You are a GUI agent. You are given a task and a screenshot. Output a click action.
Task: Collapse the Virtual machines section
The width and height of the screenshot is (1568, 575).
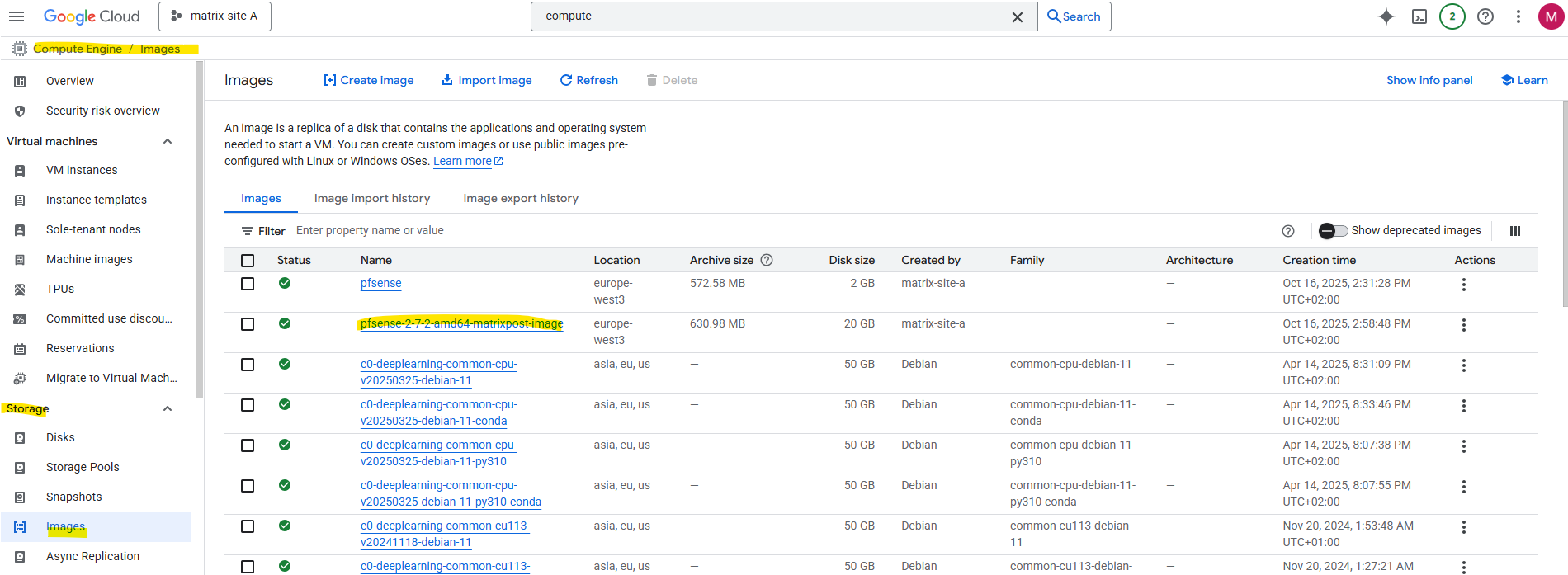[168, 141]
